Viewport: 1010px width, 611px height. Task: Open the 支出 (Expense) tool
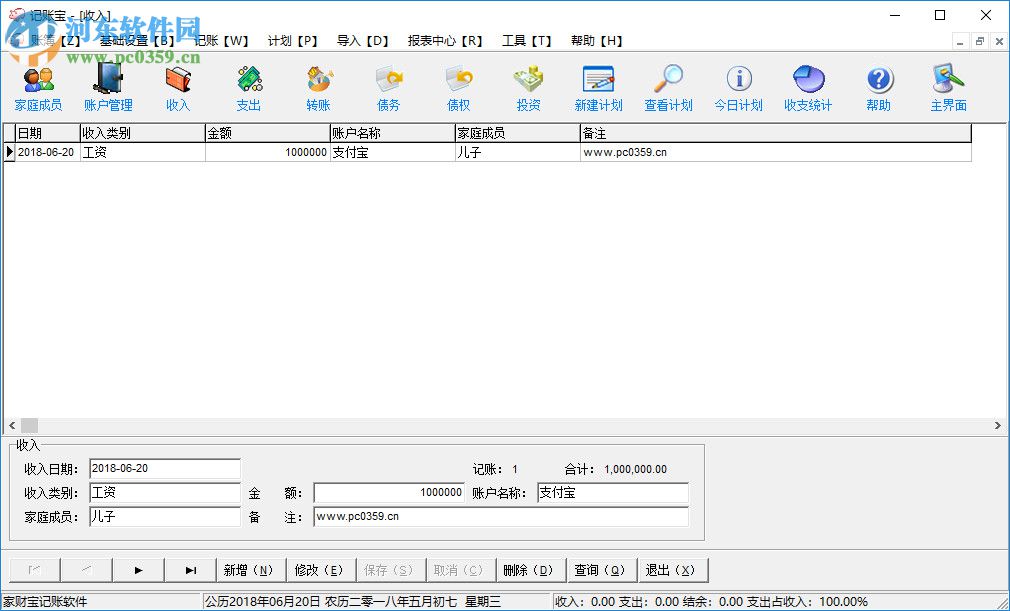click(x=248, y=86)
